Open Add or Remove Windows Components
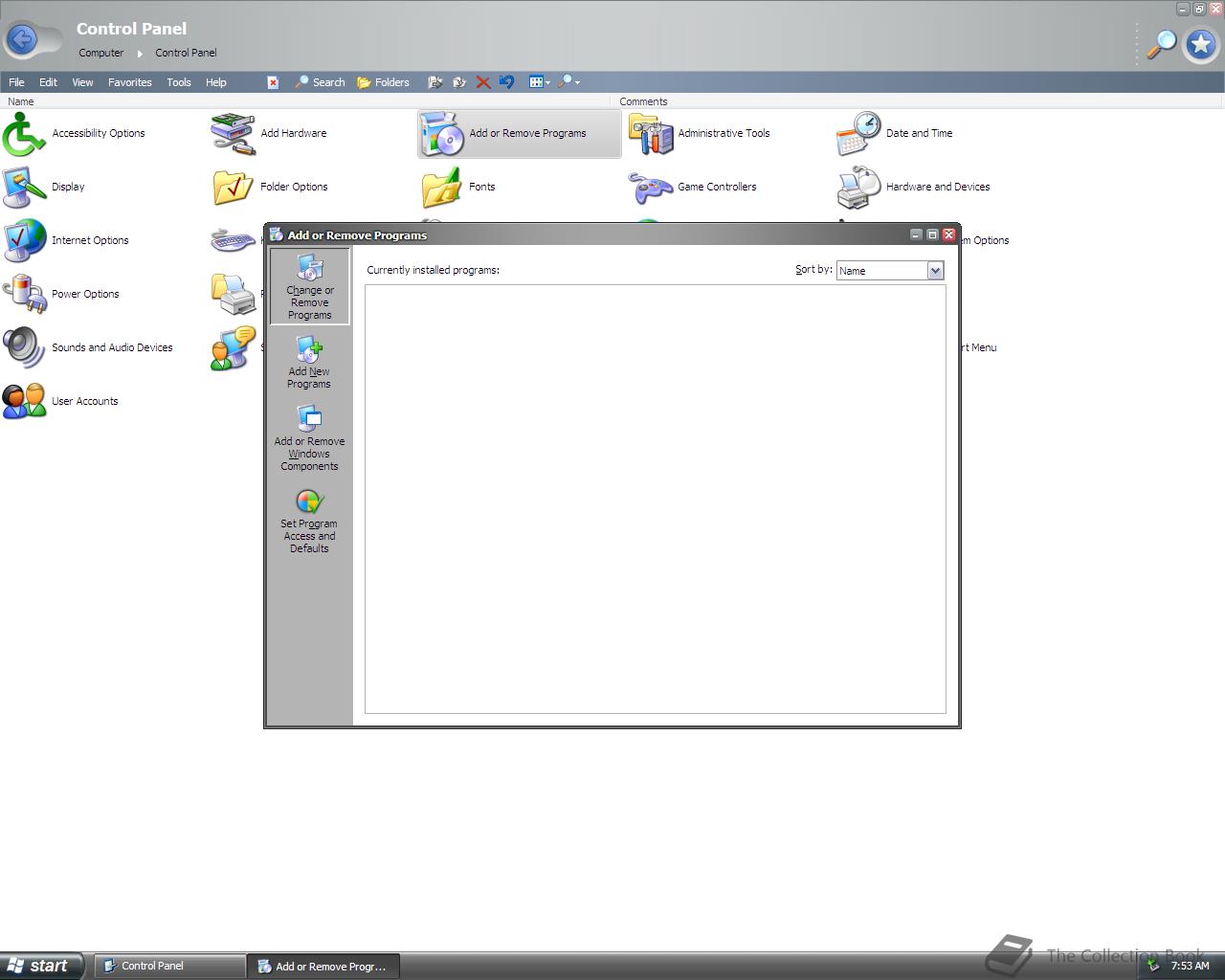Viewport: 1225px width, 980px height. [309, 438]
